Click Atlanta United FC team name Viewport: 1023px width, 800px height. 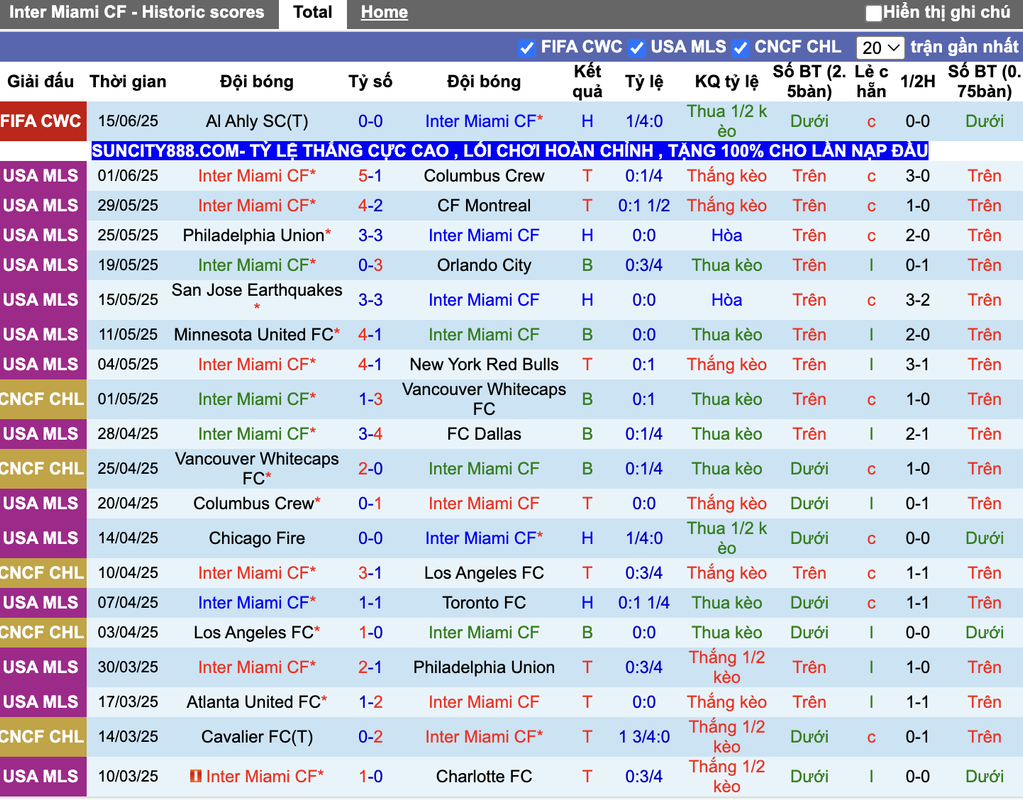(x=256, y=702)
